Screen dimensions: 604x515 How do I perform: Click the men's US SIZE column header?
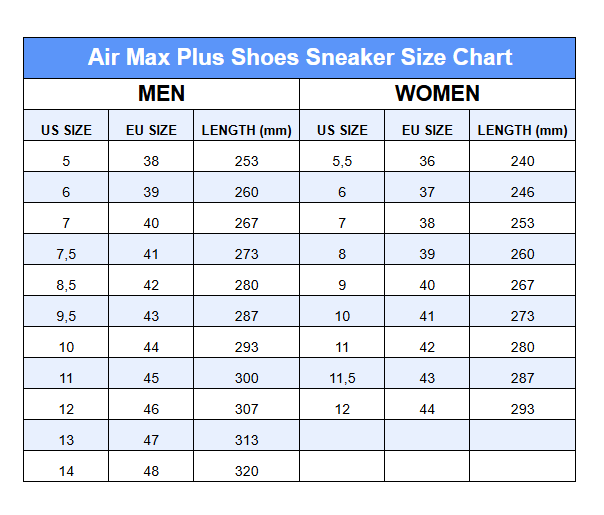click(x=66, y=130)
